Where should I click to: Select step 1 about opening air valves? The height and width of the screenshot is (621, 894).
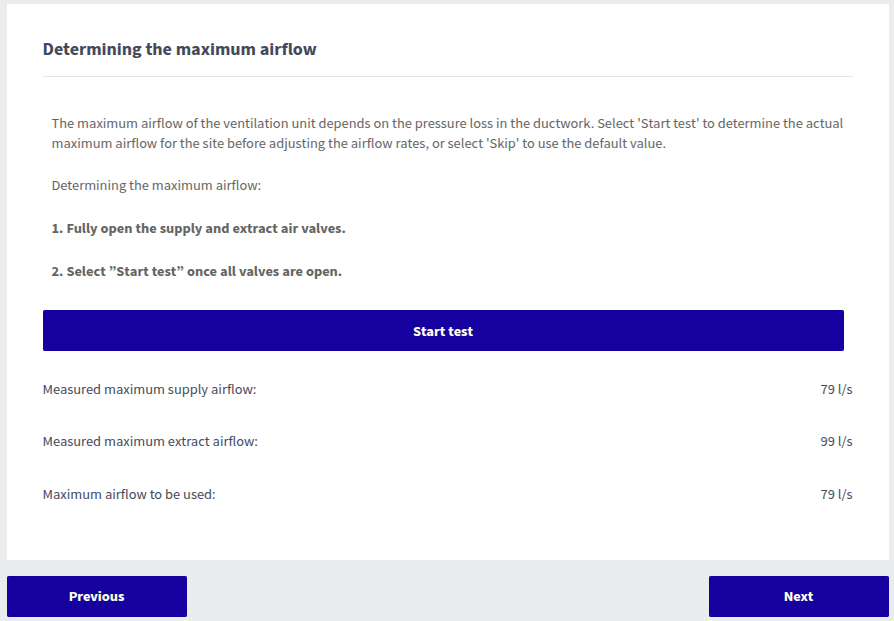[198, 229]
